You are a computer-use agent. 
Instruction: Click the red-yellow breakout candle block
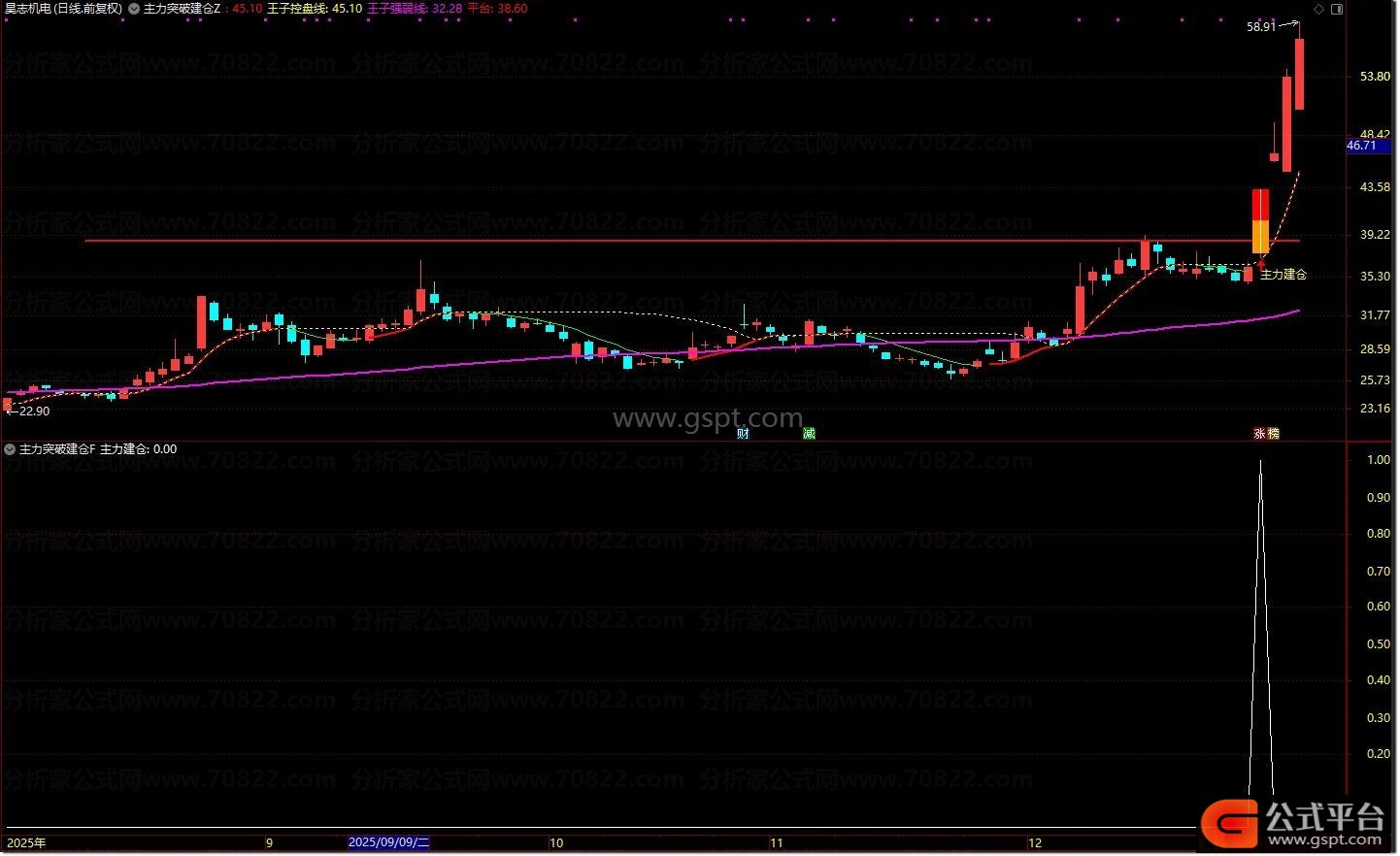coord(1260,221)
